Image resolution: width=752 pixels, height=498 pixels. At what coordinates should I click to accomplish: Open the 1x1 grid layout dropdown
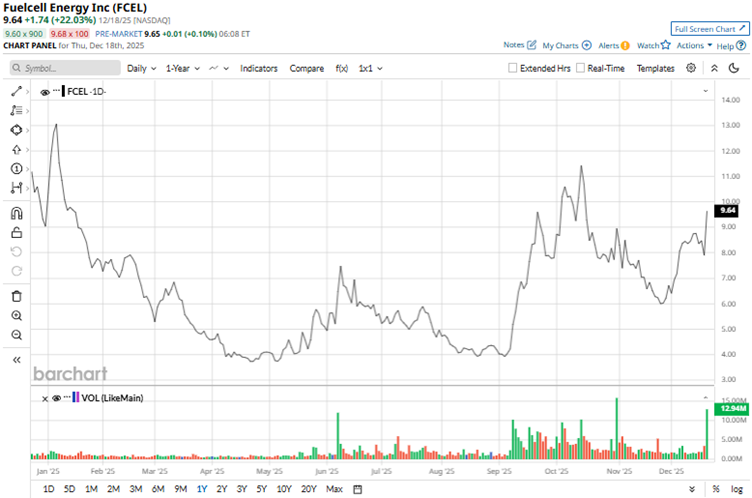coord(370,68)
